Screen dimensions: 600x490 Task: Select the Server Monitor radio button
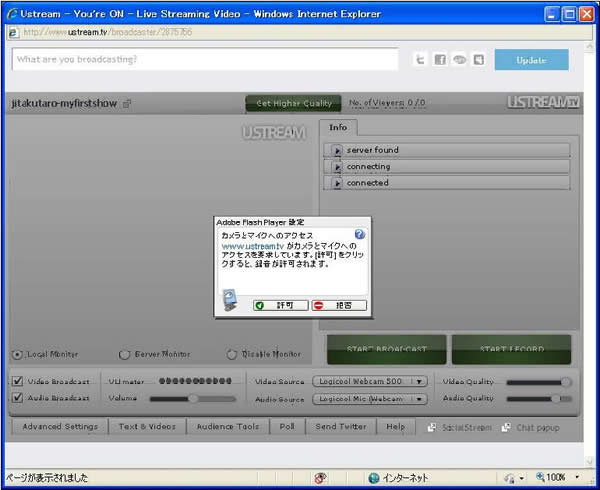tap(124, 355)
